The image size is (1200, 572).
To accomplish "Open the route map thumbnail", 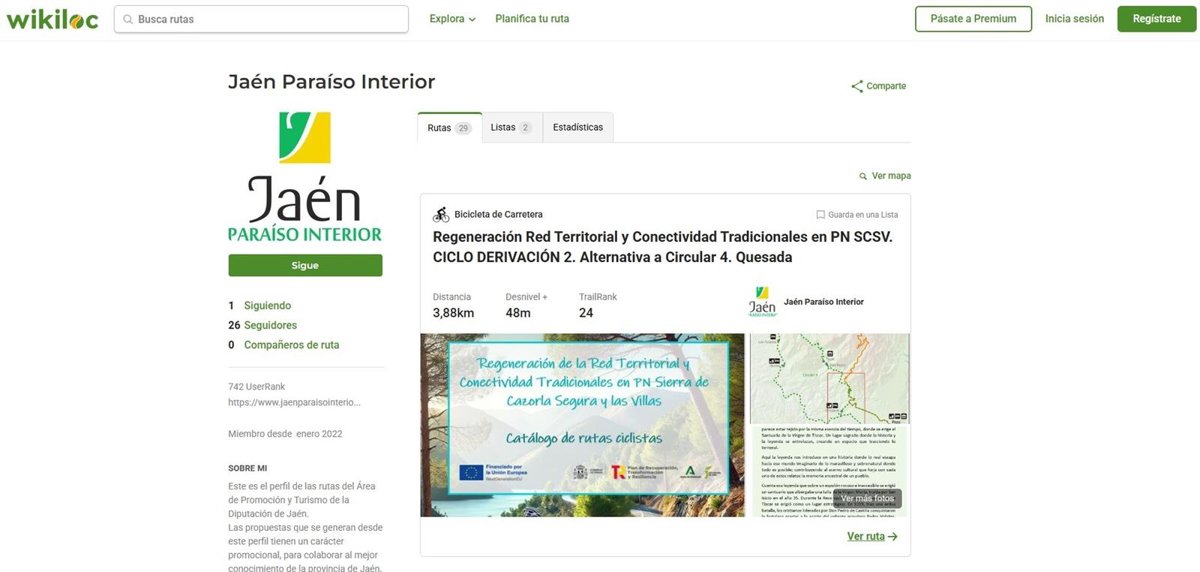I will pos(829,378).
